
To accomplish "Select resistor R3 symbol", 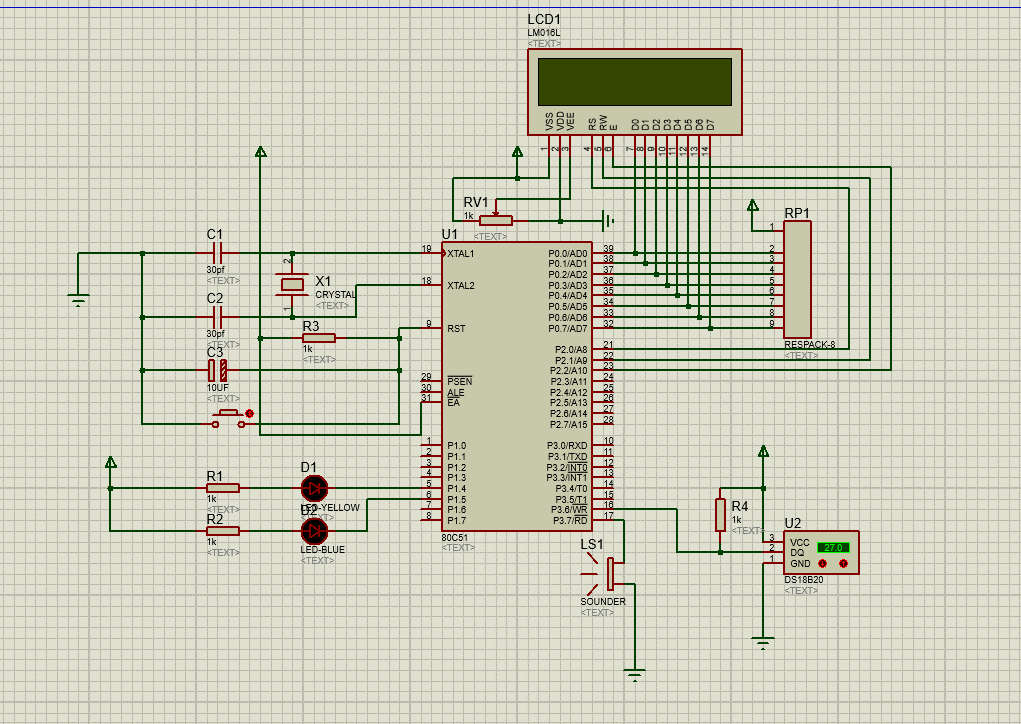I will [319, 338].
